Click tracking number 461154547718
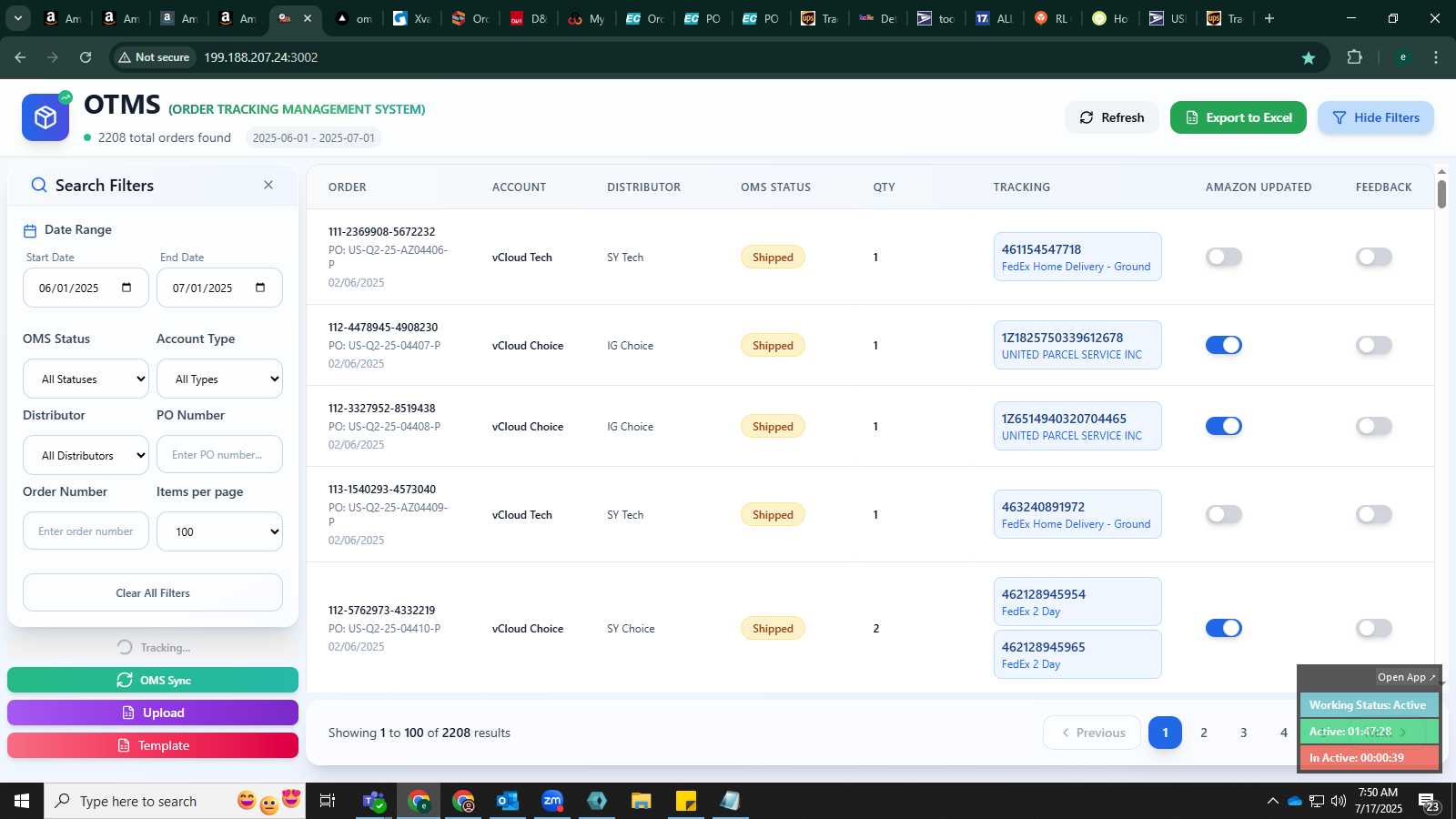The image size is (1456, 819). 1042,249
